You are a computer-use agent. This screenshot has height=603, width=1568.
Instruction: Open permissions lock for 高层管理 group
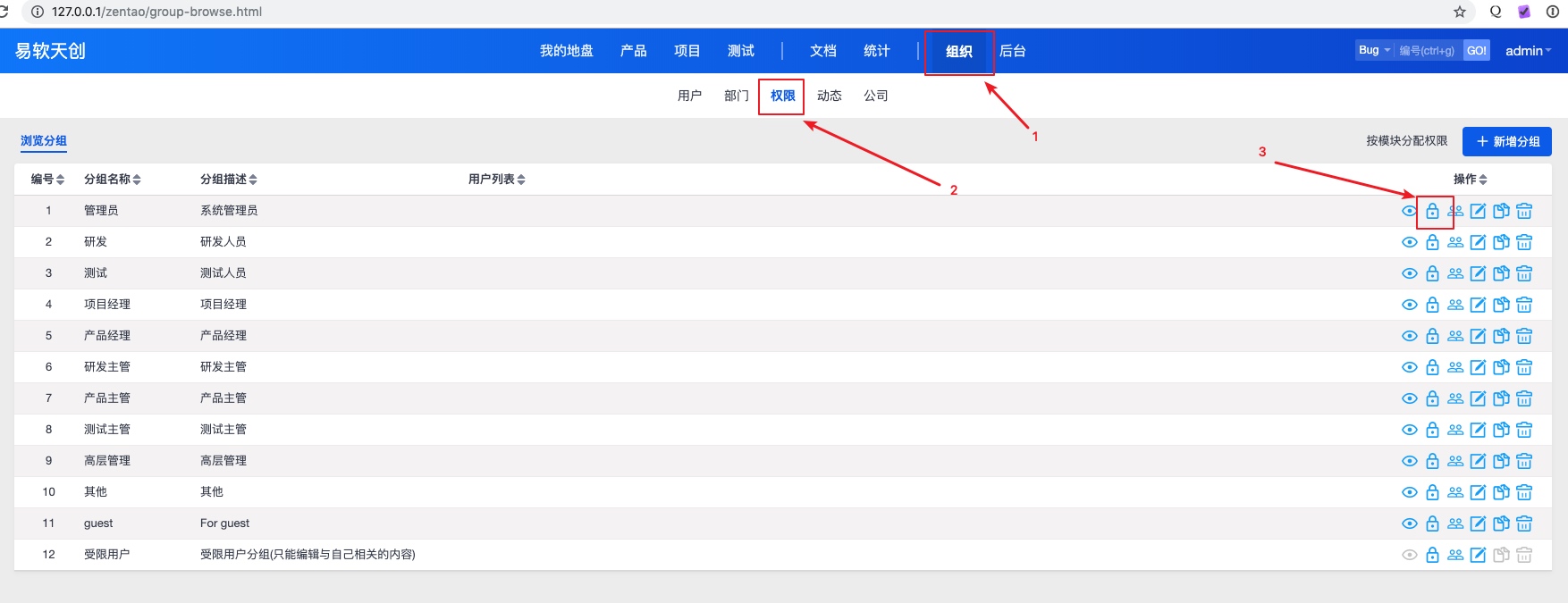[x=1432, y=461]
